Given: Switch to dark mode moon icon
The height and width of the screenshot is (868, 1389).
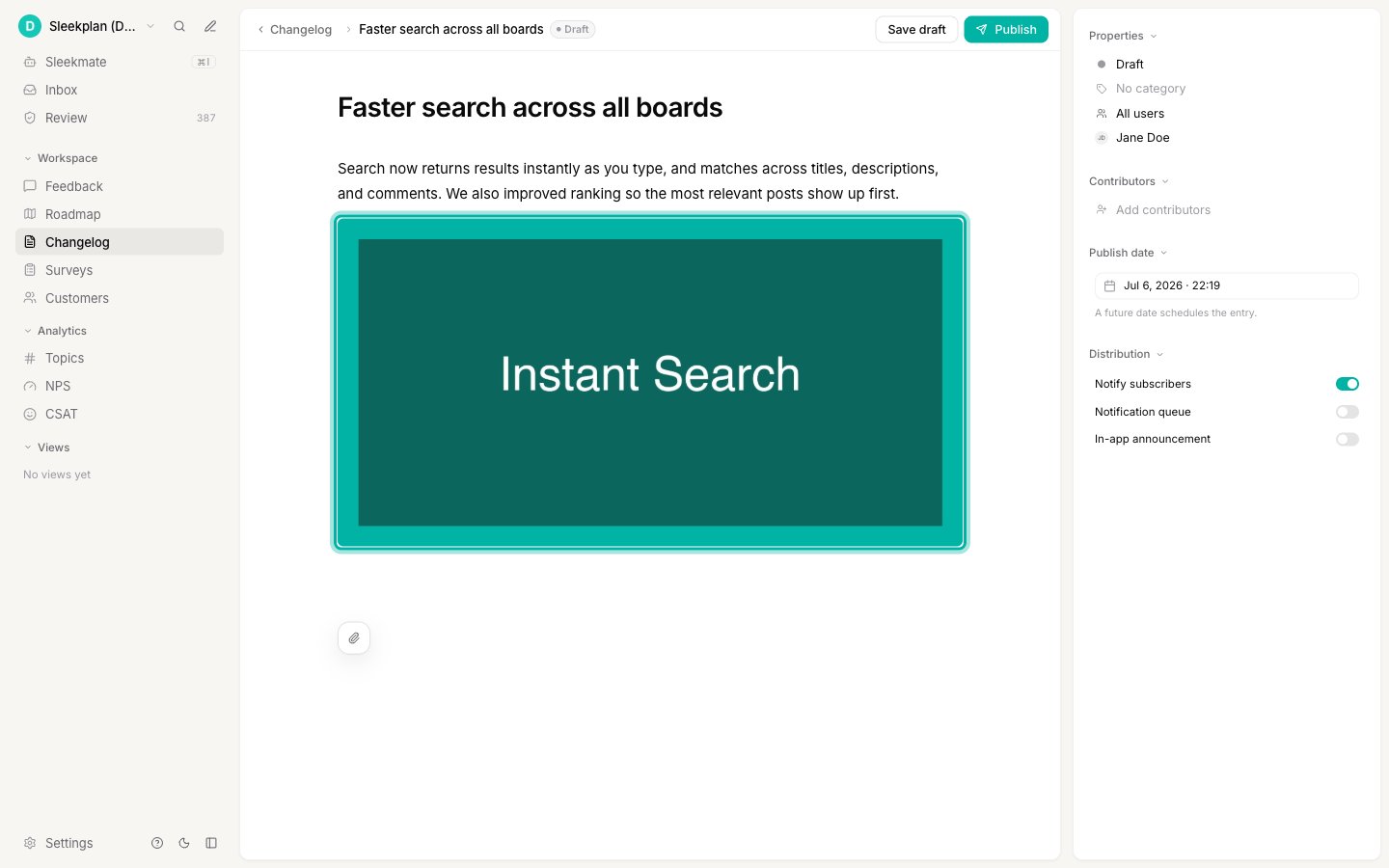Looking at the screenshot, I should coord(184,843).
